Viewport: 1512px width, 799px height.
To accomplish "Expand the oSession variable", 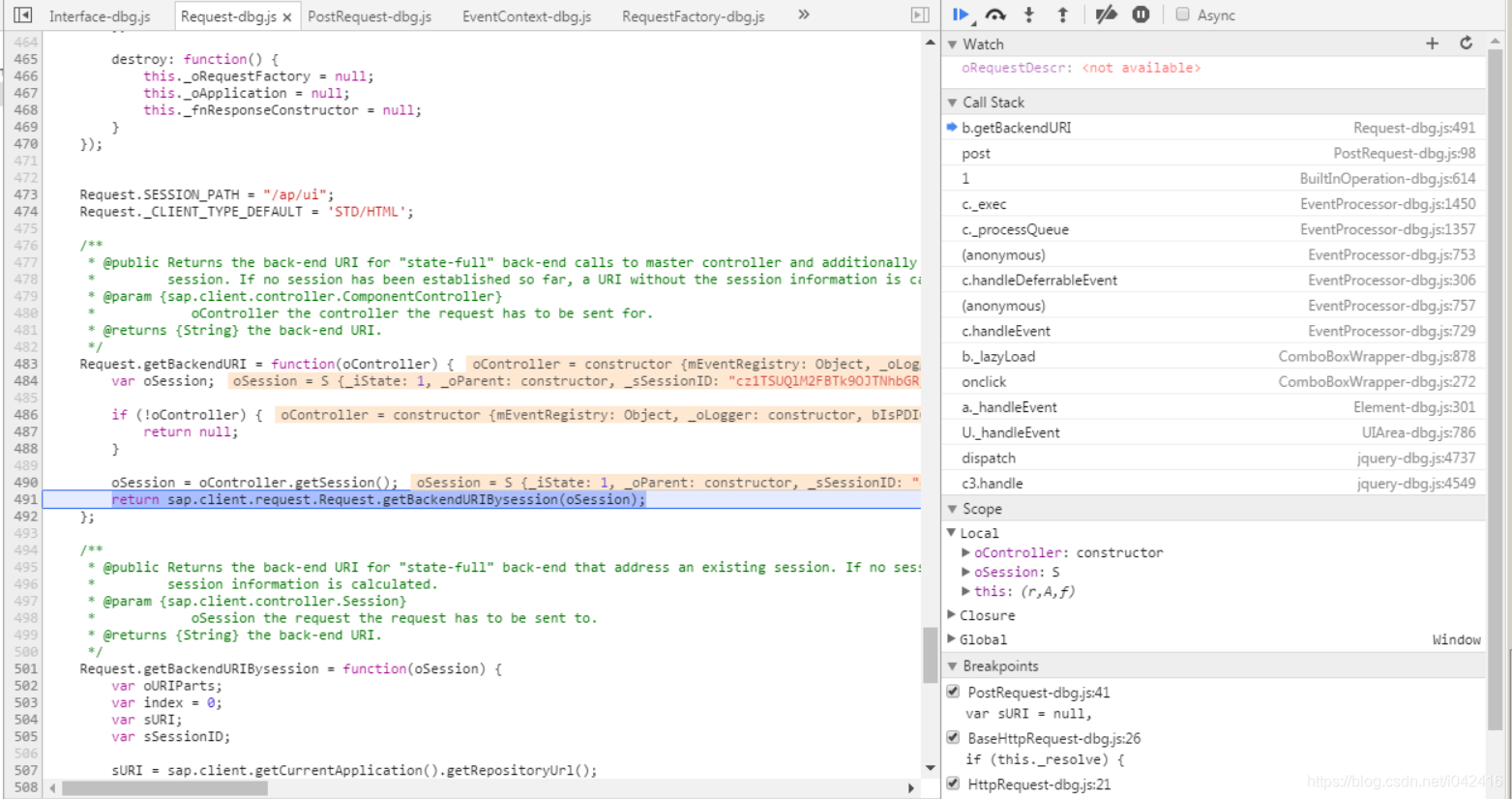I will (965, 572).
